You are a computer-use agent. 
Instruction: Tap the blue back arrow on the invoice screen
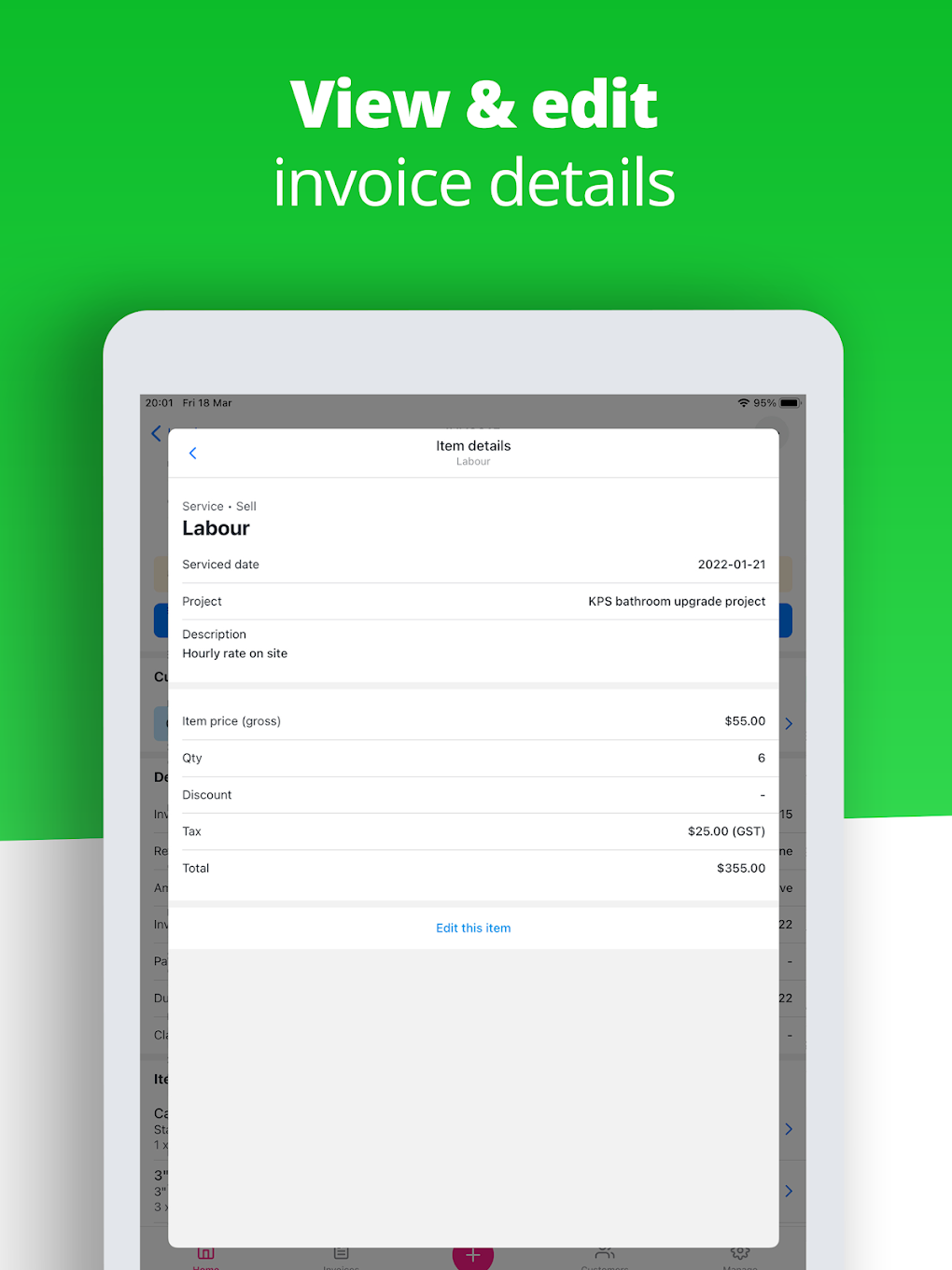[x=156, y=433]
